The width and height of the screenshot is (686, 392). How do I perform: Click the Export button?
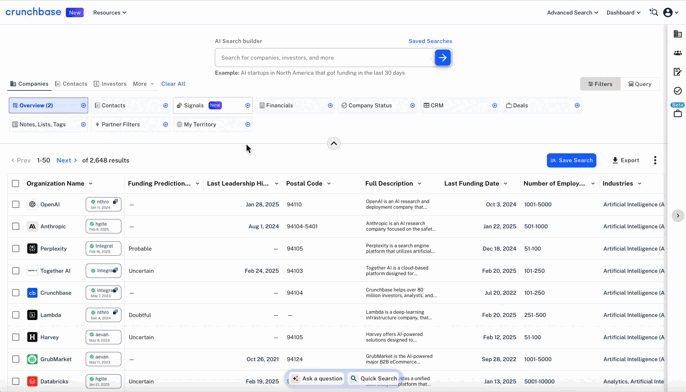pyautogui.click(x=626, y=160)
